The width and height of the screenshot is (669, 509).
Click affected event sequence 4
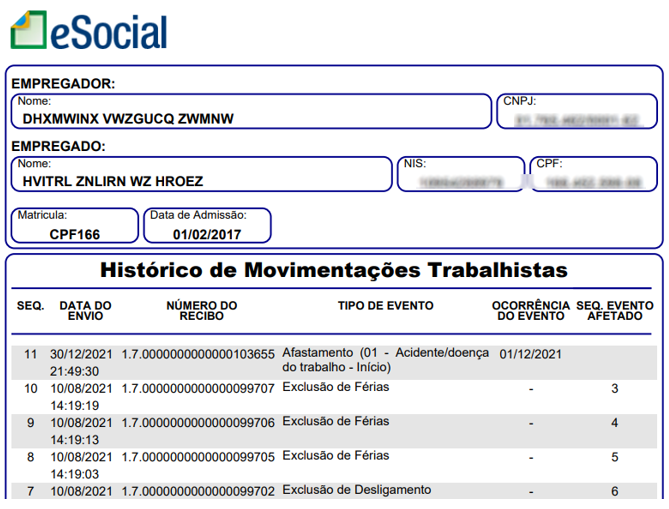(614, 423)
